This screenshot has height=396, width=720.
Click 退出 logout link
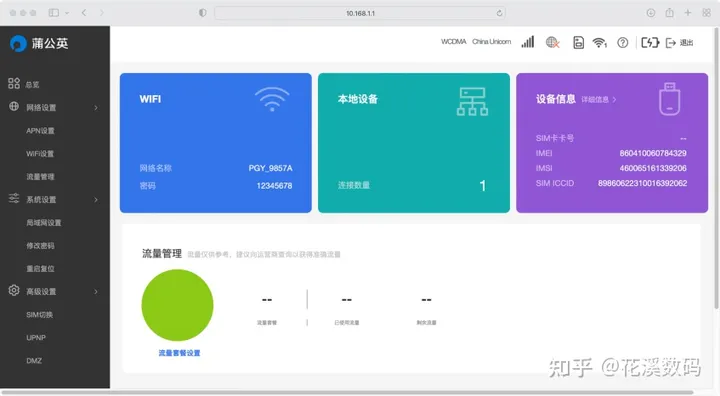pos(686,43)
